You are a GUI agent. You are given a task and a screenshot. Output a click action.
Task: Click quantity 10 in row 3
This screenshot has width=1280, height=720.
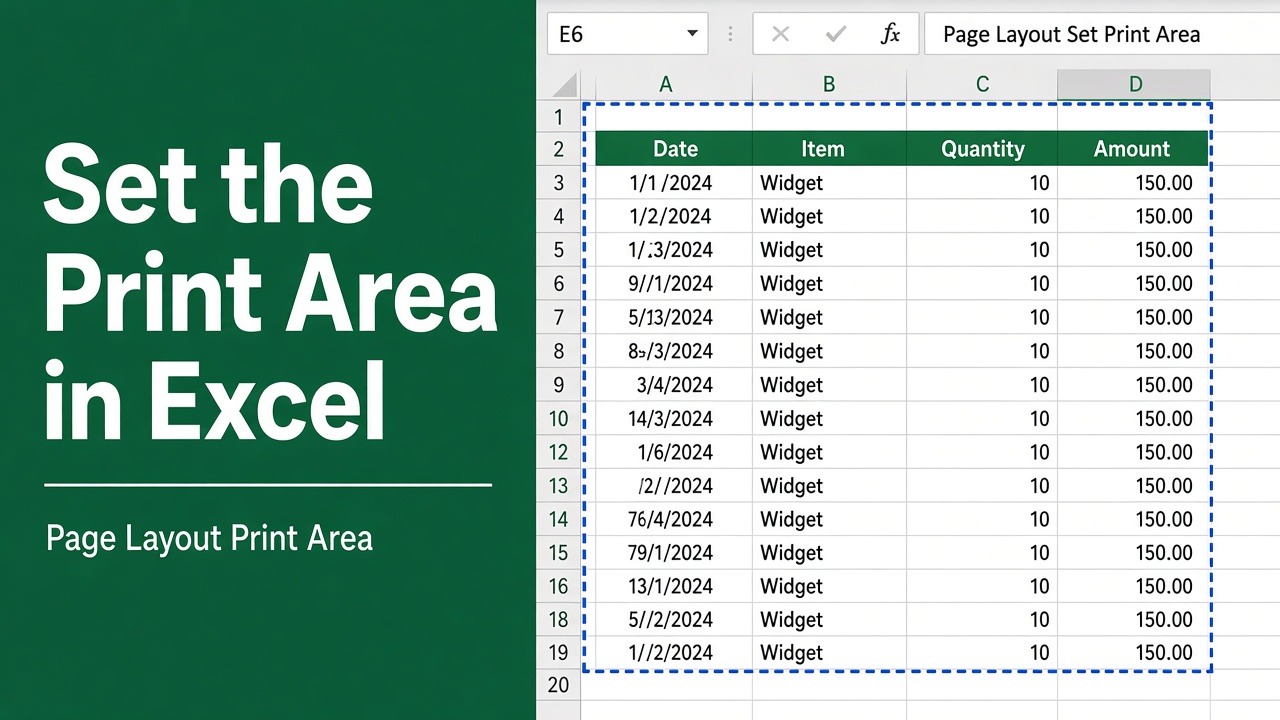tap(982, 183)
